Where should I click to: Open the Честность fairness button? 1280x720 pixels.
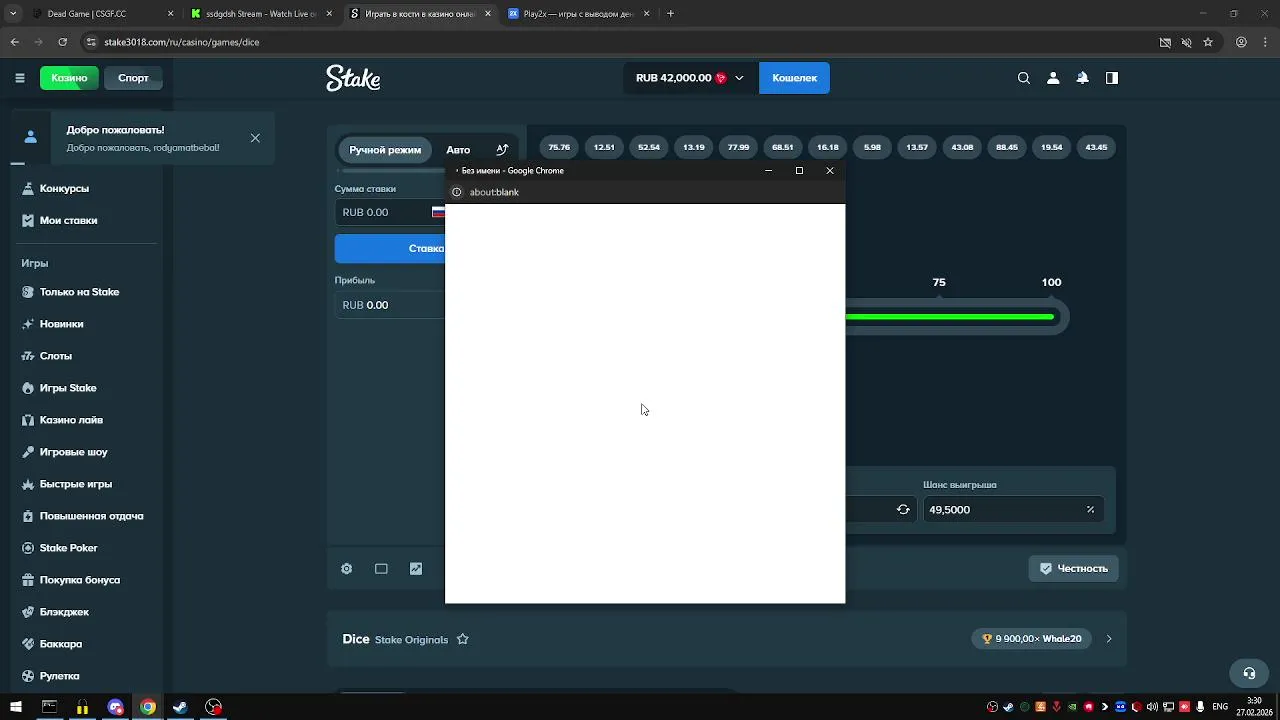(1073, 569)
